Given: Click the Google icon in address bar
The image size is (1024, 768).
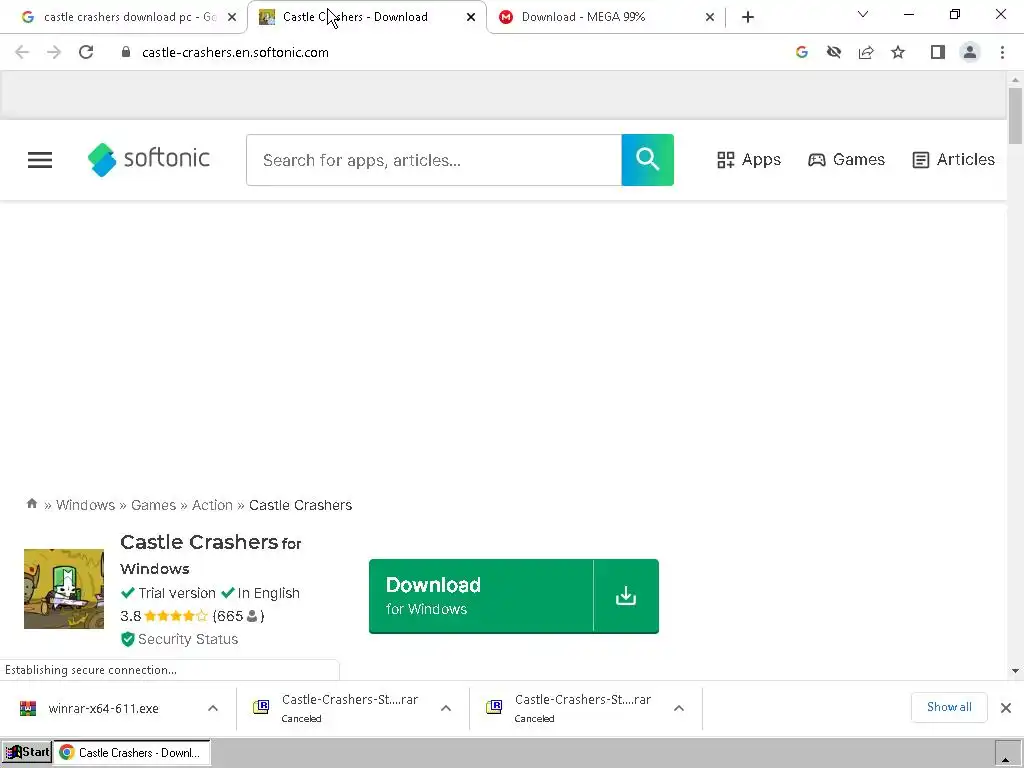Looking at the screenshot, I should click(802, 52).
